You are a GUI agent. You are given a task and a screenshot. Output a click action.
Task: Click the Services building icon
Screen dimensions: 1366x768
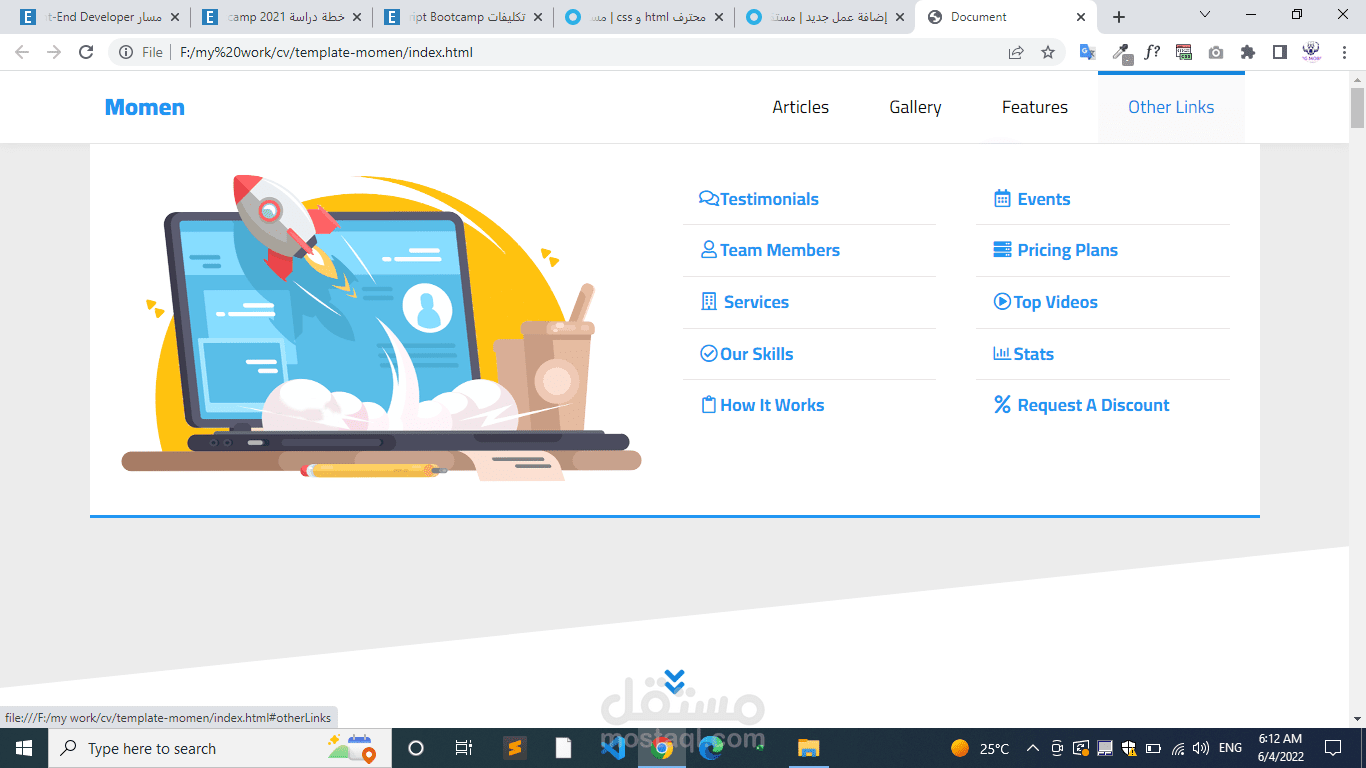pyautogui.click(x=708, y=301)
